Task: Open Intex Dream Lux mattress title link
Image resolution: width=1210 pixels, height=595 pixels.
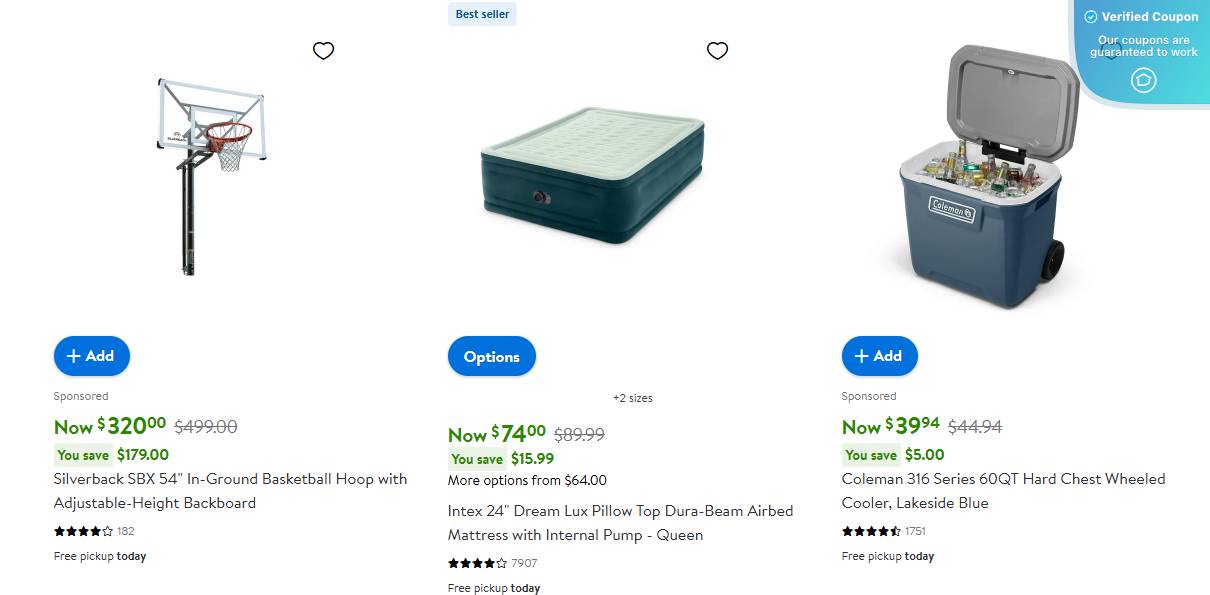Action: click(620, 522)
